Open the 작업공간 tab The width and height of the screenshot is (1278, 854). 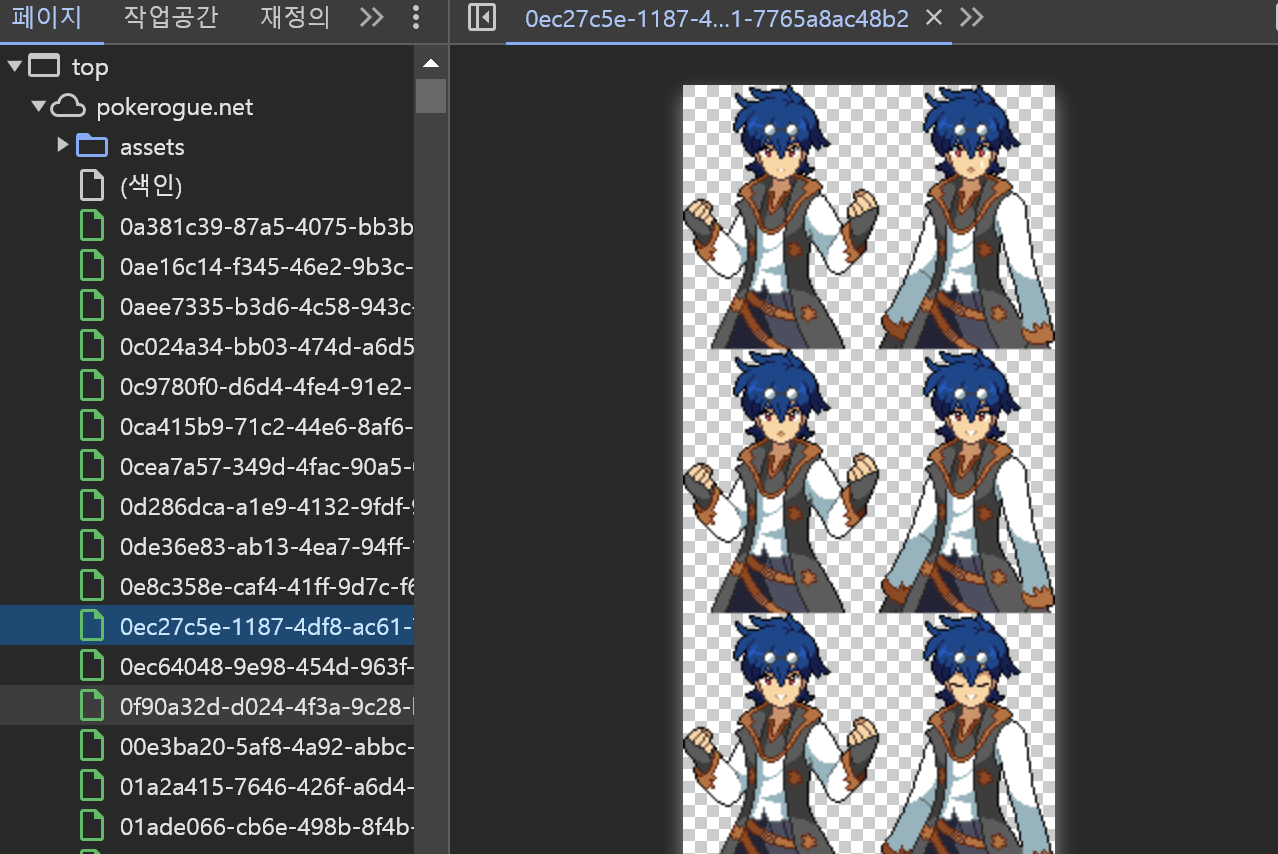click(x=171, y=18)
